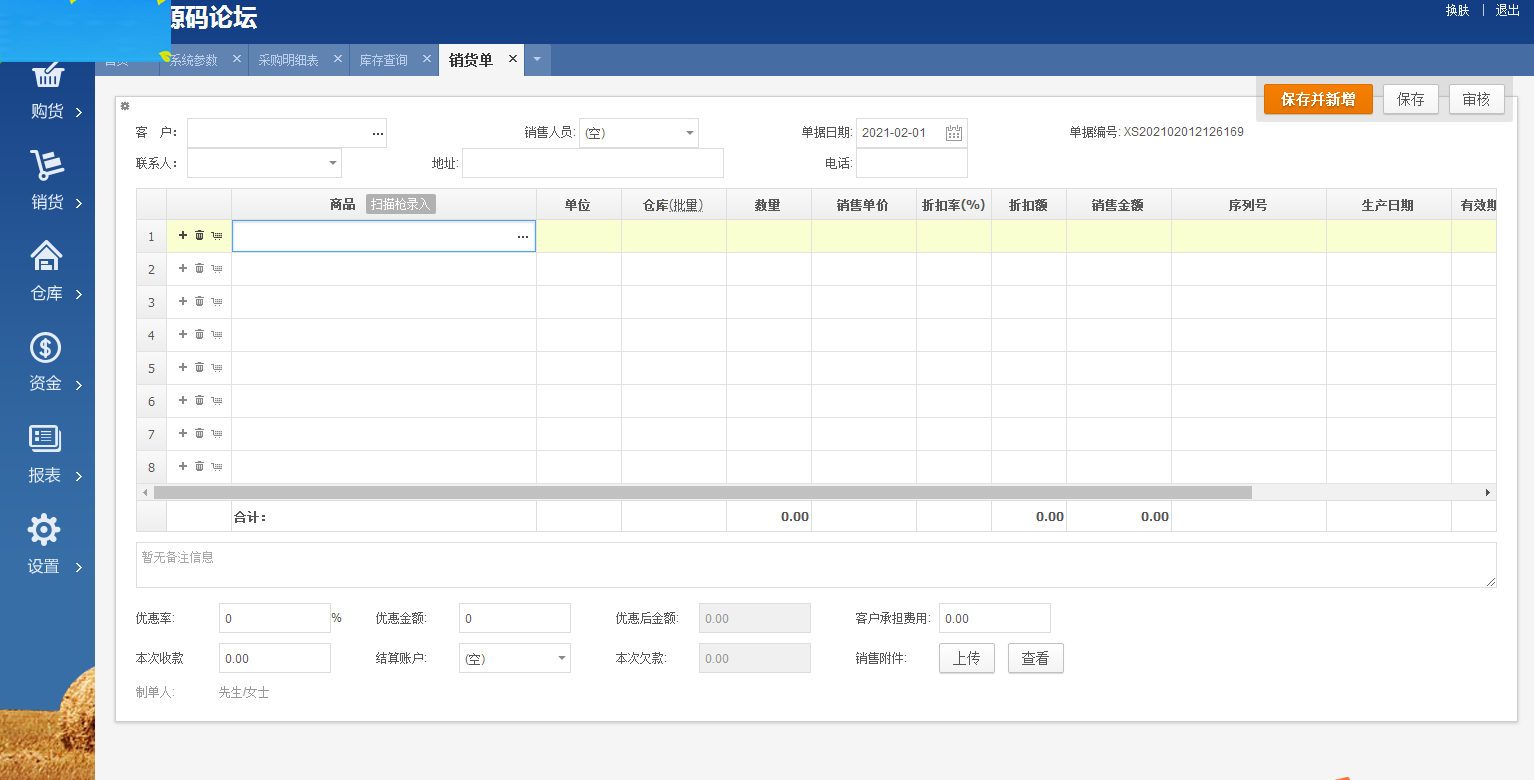The height and width of the screenshot is (780, 1534).
Task: Click the 资金 dollar icon in sidebar
Action: click(x=46, y=362)
